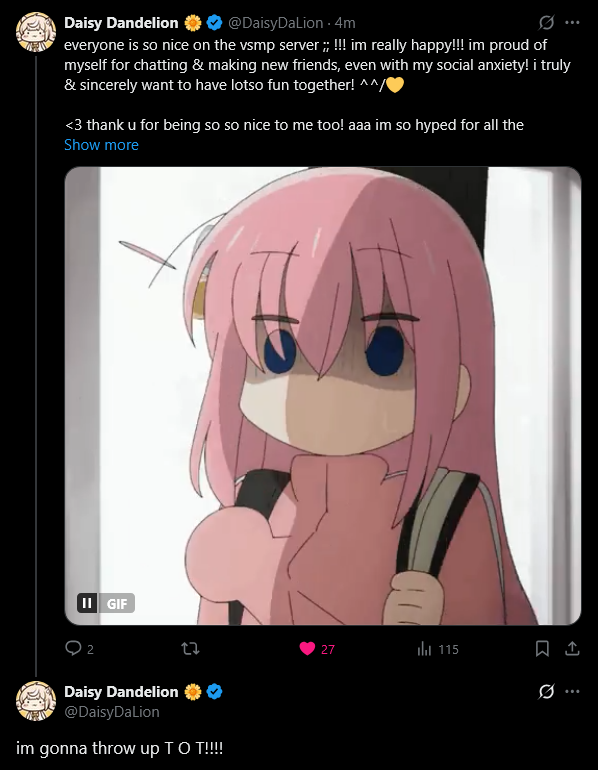The image size is (598, 770).
Task: Open the Grok icon on the first tweet
Action: point(546,23)
